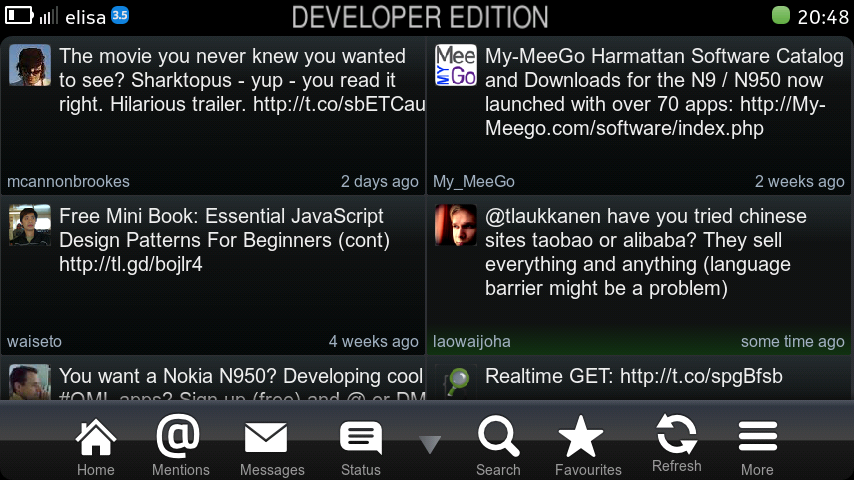Tap the 3.5G network badge

120,15
